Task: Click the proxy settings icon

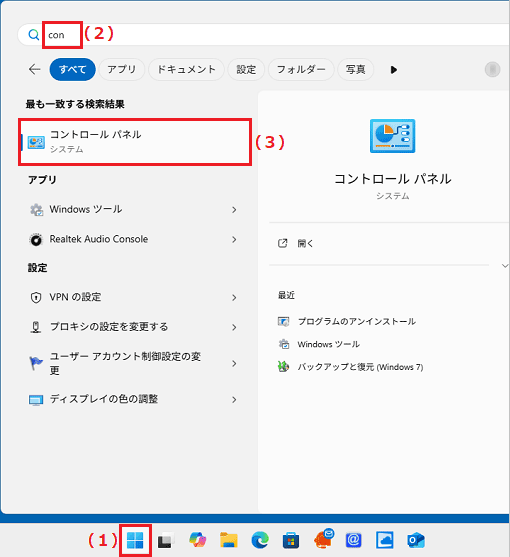Action: point(36,327)
